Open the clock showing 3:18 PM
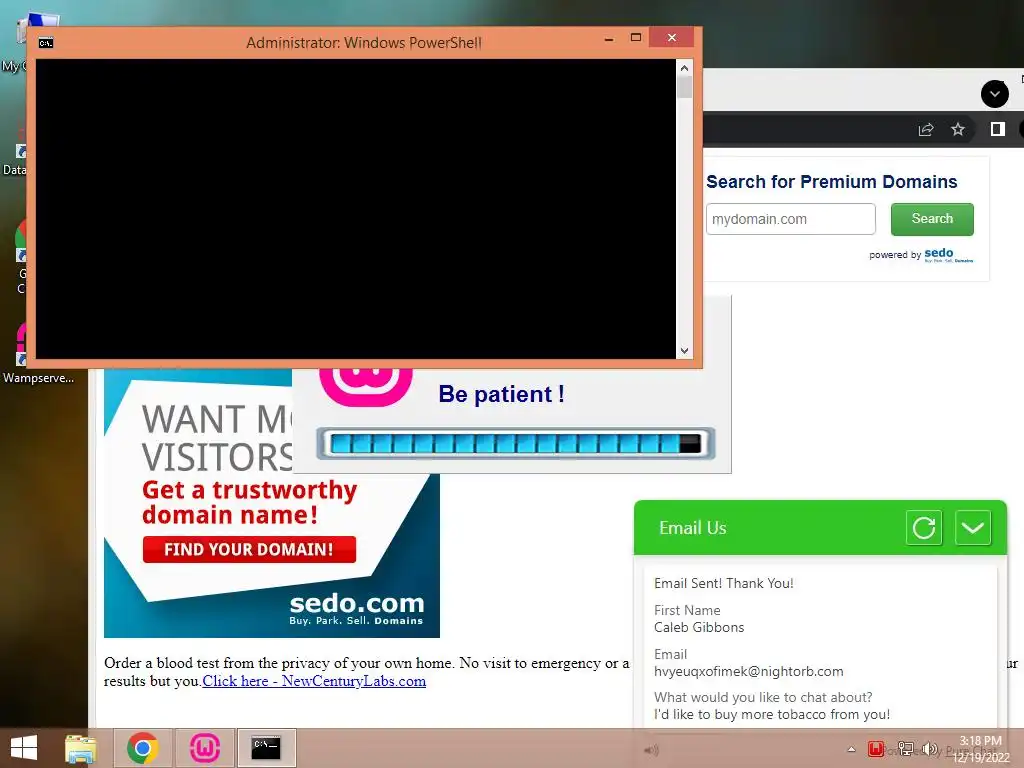Screen dimensions: 1024x768 (x=980, y=749)
